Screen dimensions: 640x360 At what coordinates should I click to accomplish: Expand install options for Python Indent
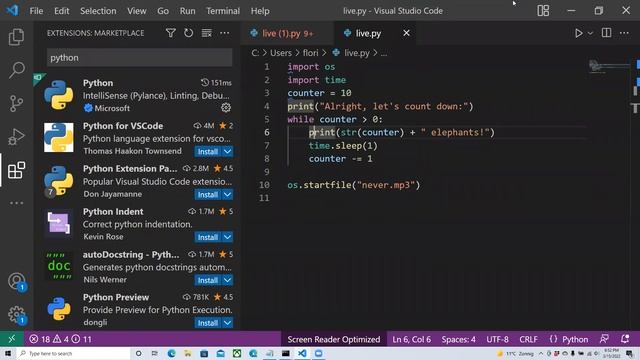click(228, 237)
